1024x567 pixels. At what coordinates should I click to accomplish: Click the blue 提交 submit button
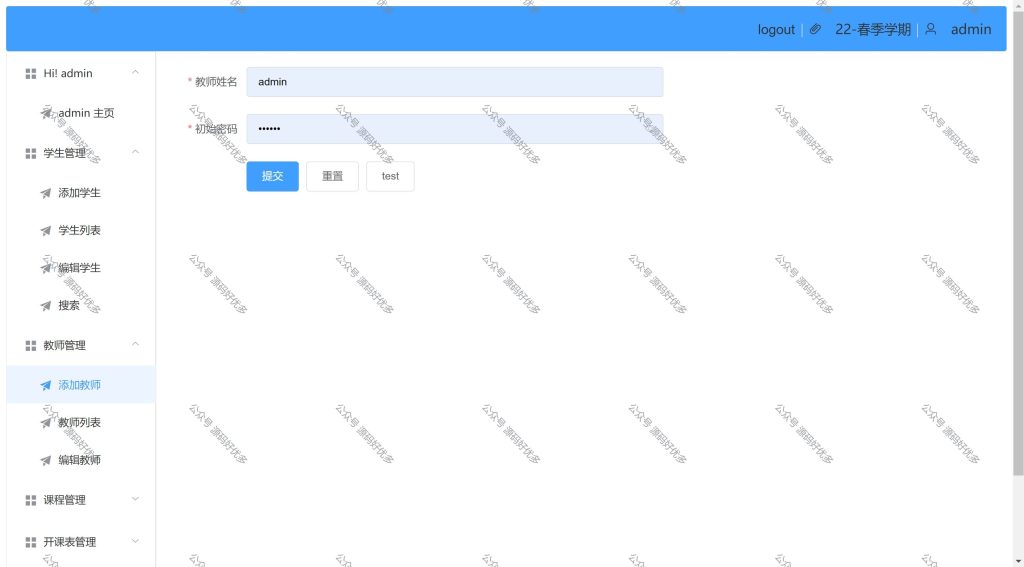[x=272, y=176]
